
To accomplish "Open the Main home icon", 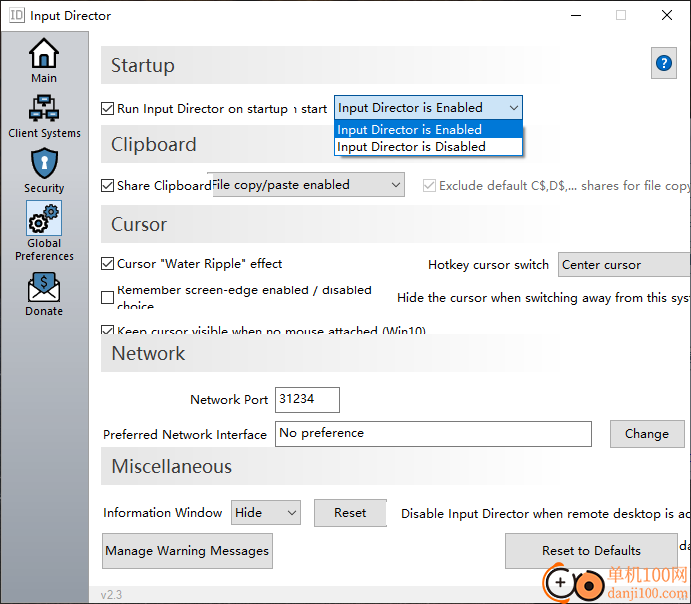I will (x=44, y=54).
